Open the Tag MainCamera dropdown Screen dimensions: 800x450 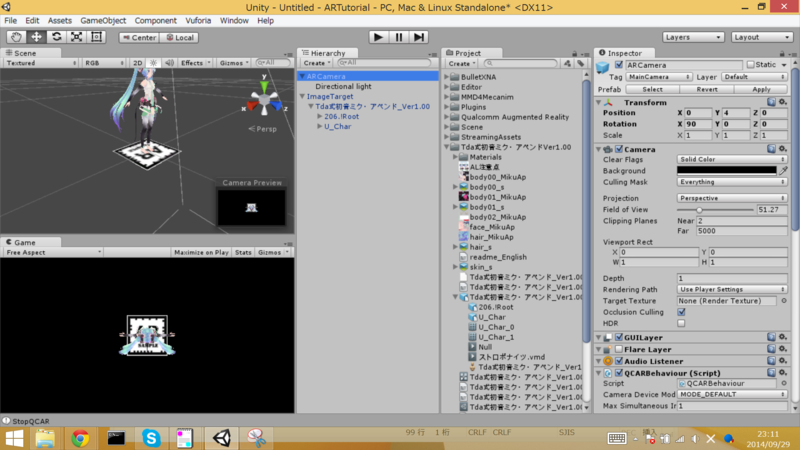point(659,77)
